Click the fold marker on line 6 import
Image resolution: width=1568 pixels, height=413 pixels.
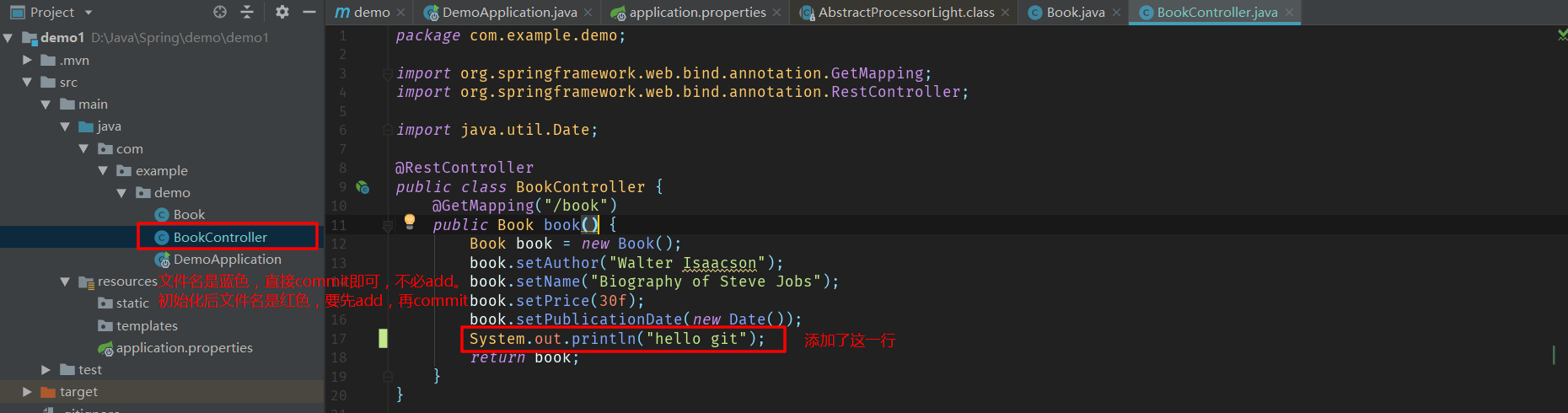tap(387, 130)
